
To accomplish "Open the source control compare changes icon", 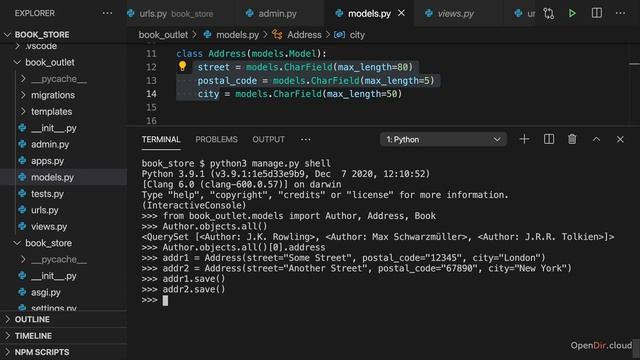I will (549, 13).
